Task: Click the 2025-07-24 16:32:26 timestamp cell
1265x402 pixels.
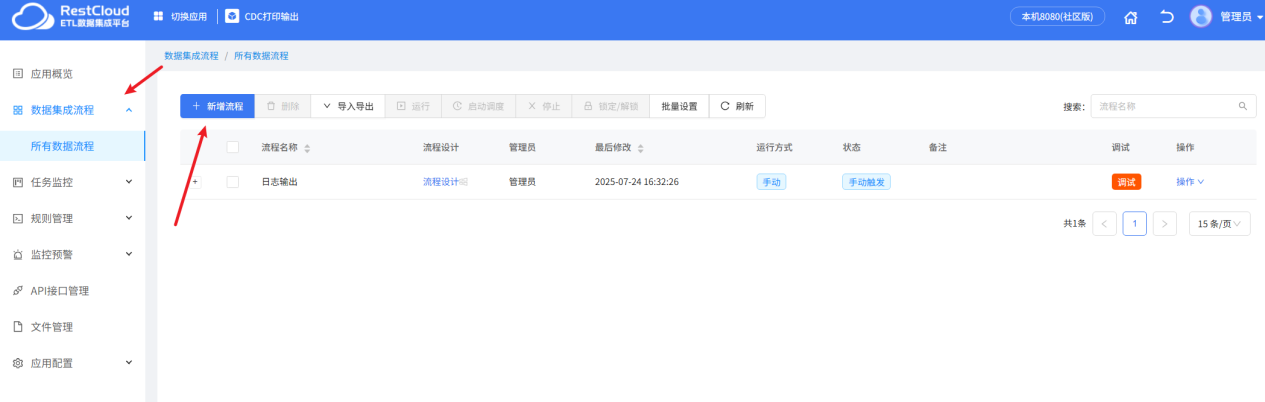Action: pyautogui.click(x=637, y=182)
